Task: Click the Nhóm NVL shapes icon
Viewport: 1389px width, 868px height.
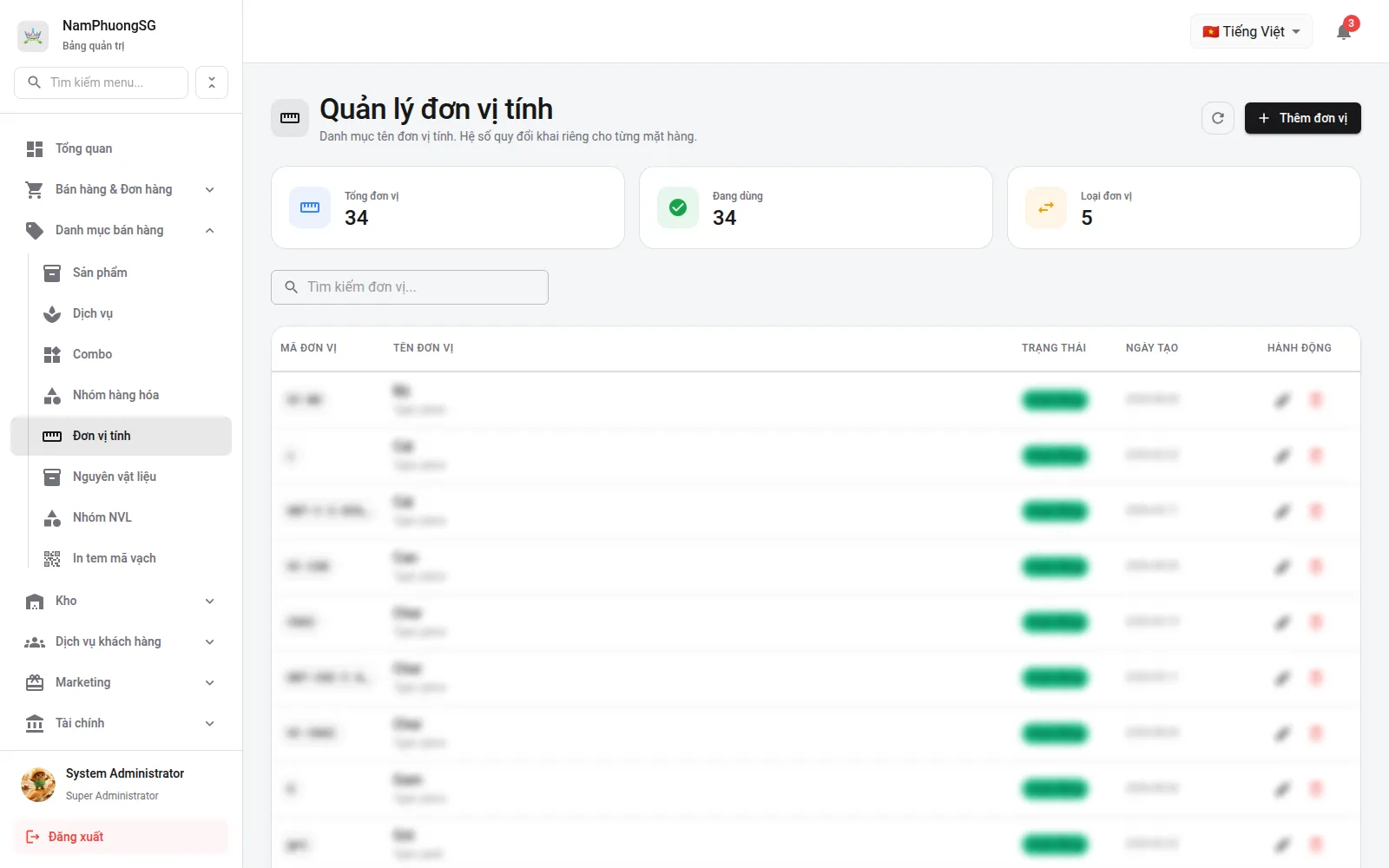Action: coord(52,517)
